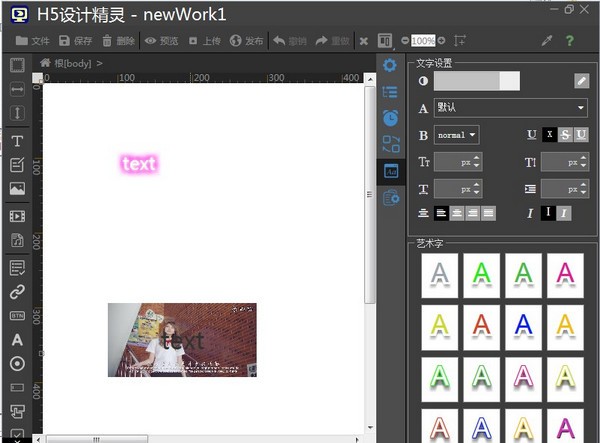
Task: Toggle underline text decoration
Action: (581, 134)
